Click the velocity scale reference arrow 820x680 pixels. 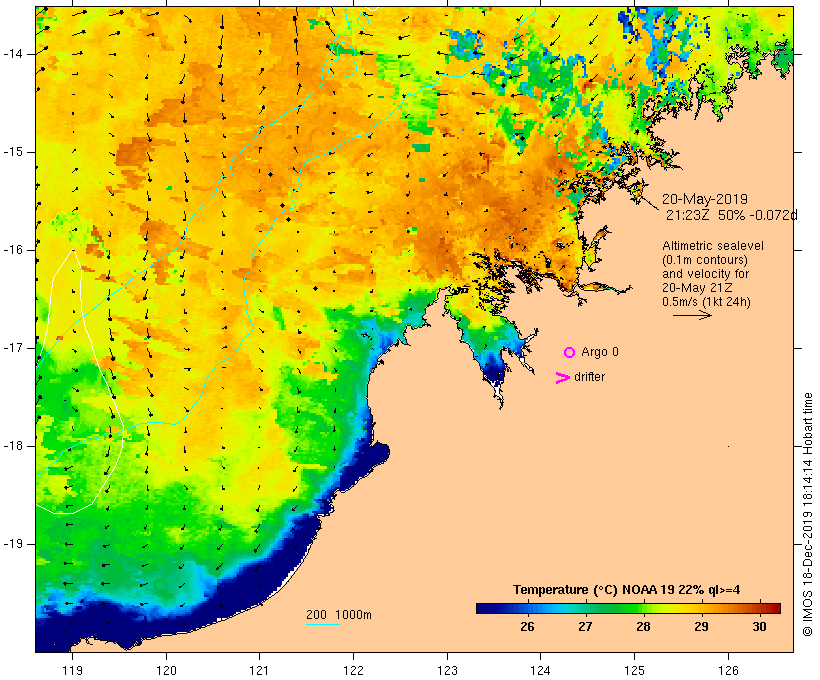click(692, 315)
